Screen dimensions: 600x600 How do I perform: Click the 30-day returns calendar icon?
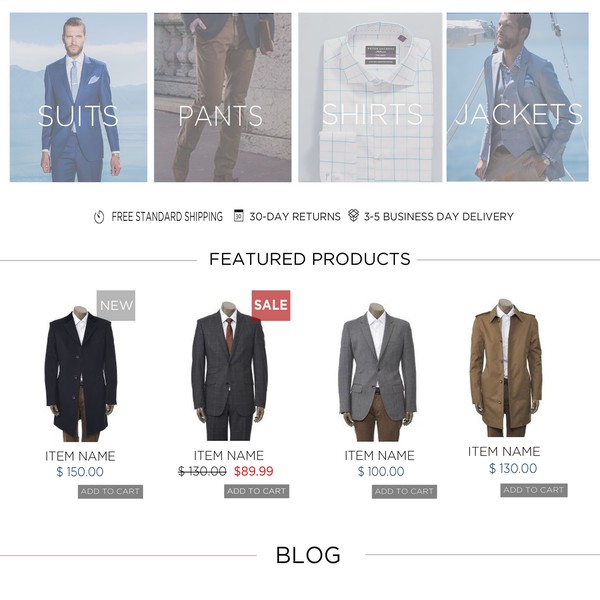pos(238,215)
